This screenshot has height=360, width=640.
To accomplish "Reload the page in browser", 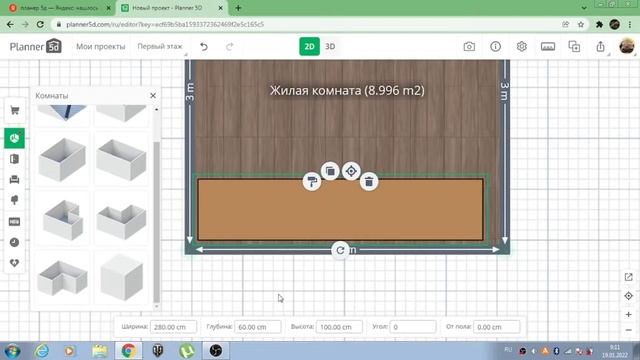I will 40,24.
